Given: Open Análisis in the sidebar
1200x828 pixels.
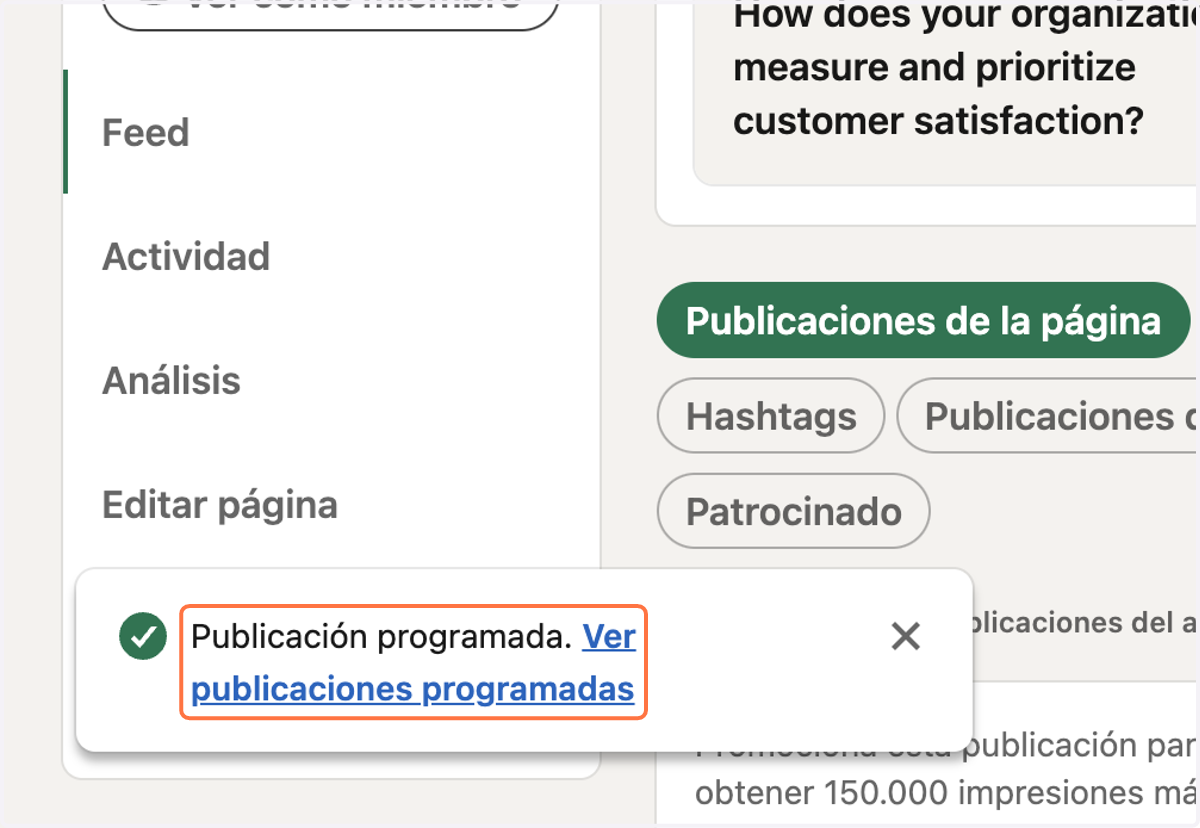Looking at the screenshot, I should click(171, 380).
